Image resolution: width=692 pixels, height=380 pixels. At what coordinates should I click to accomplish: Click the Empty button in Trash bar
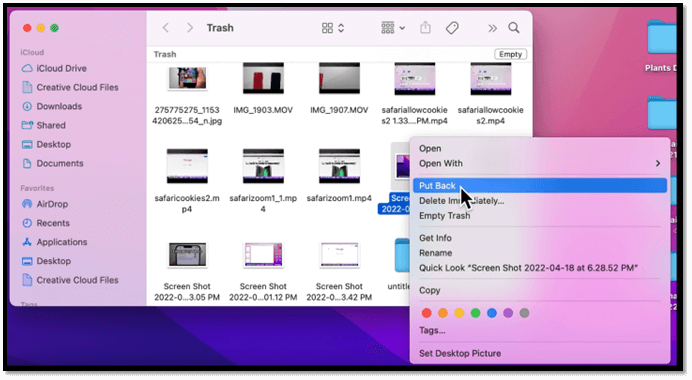click(x=511, y=54)
